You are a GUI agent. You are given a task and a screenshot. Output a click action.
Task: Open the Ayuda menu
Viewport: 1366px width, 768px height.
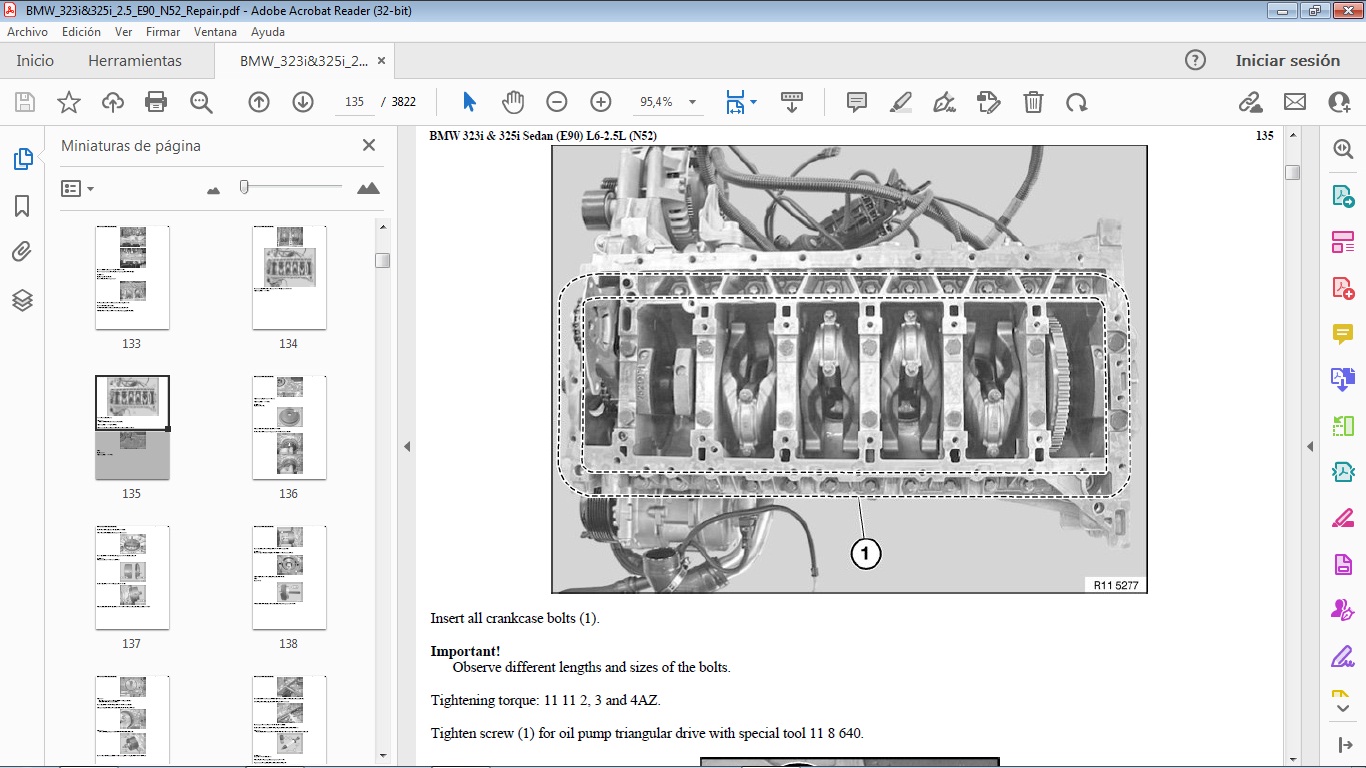pyautogui.click(x=268, y=32)
